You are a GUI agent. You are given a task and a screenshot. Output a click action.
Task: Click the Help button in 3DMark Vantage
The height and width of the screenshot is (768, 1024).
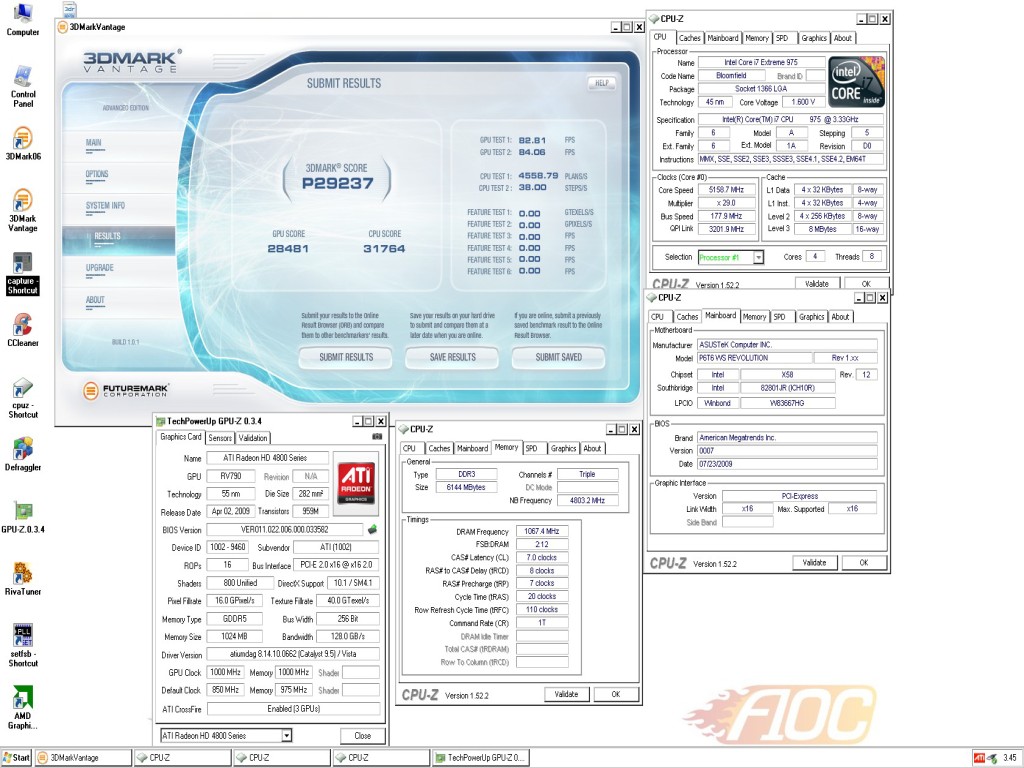click(601, 83)
